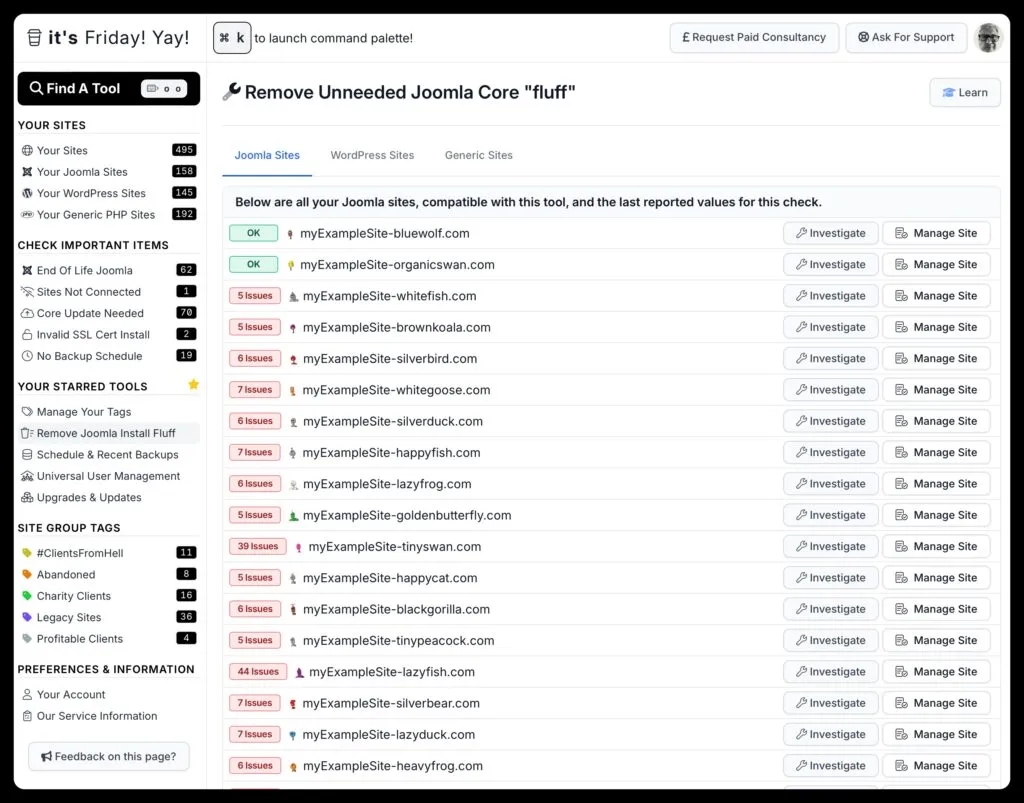Investigate myExampleSite-tinyswan.com
The width and height of the screenshot is (1024, 803).
click(830, 546)
